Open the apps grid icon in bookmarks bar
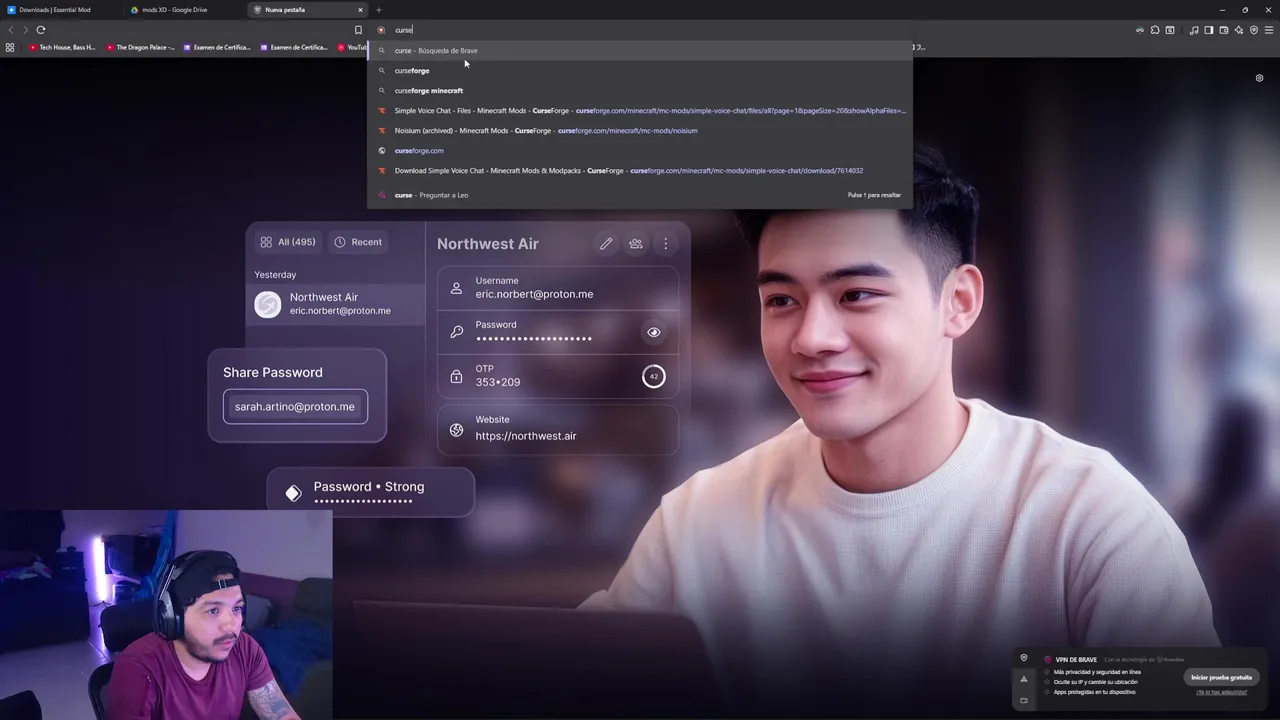1280x720 pixels. click(x=10, y=47)
